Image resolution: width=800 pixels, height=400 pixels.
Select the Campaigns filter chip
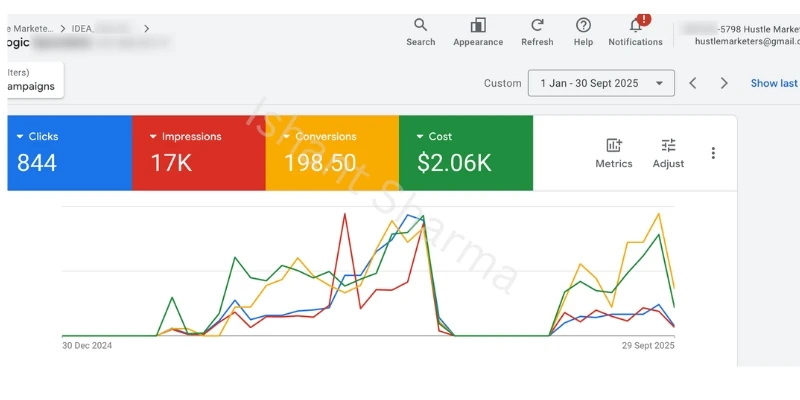tap(30, 86)
